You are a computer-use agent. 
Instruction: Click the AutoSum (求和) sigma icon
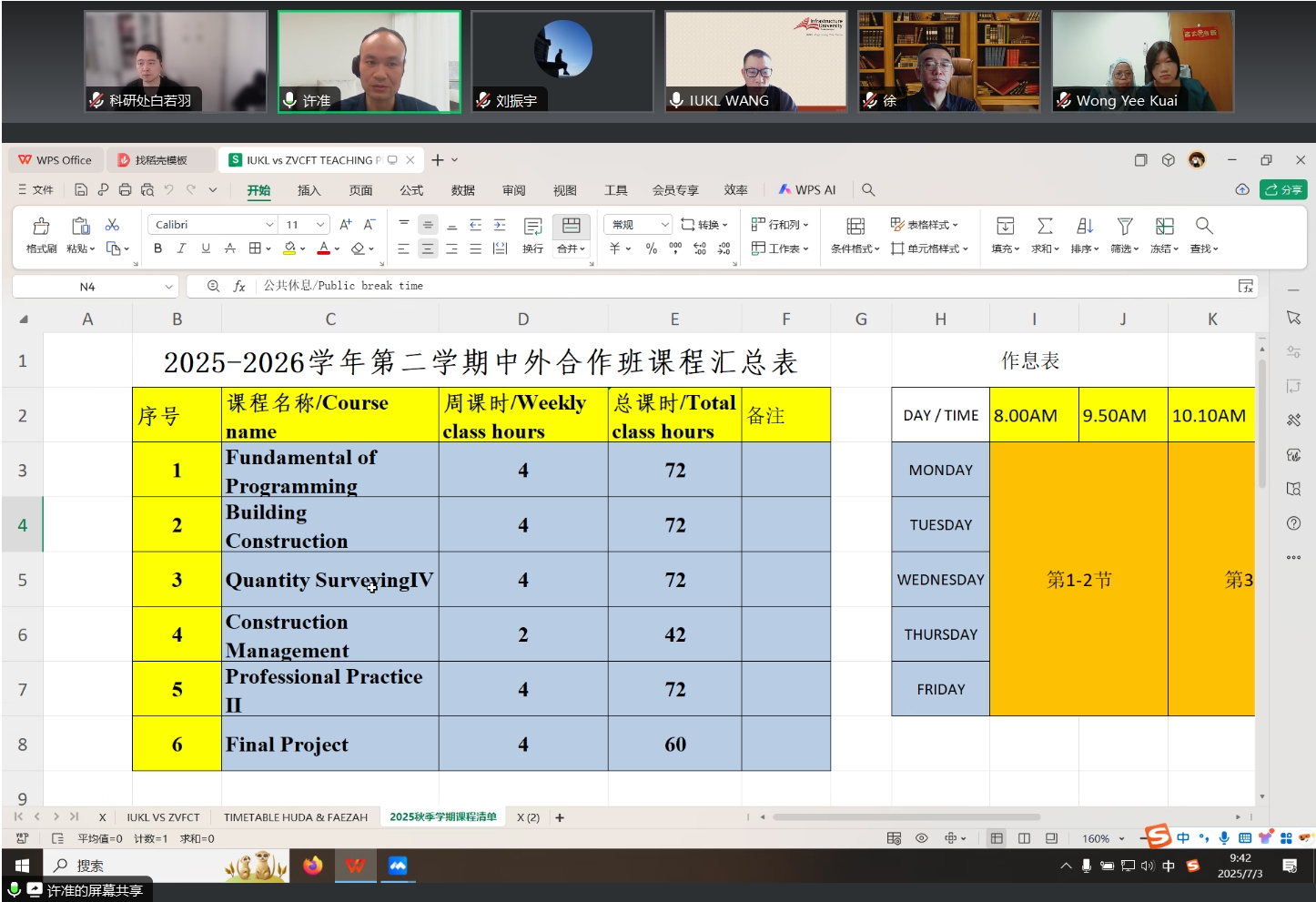coord(1045,227)
